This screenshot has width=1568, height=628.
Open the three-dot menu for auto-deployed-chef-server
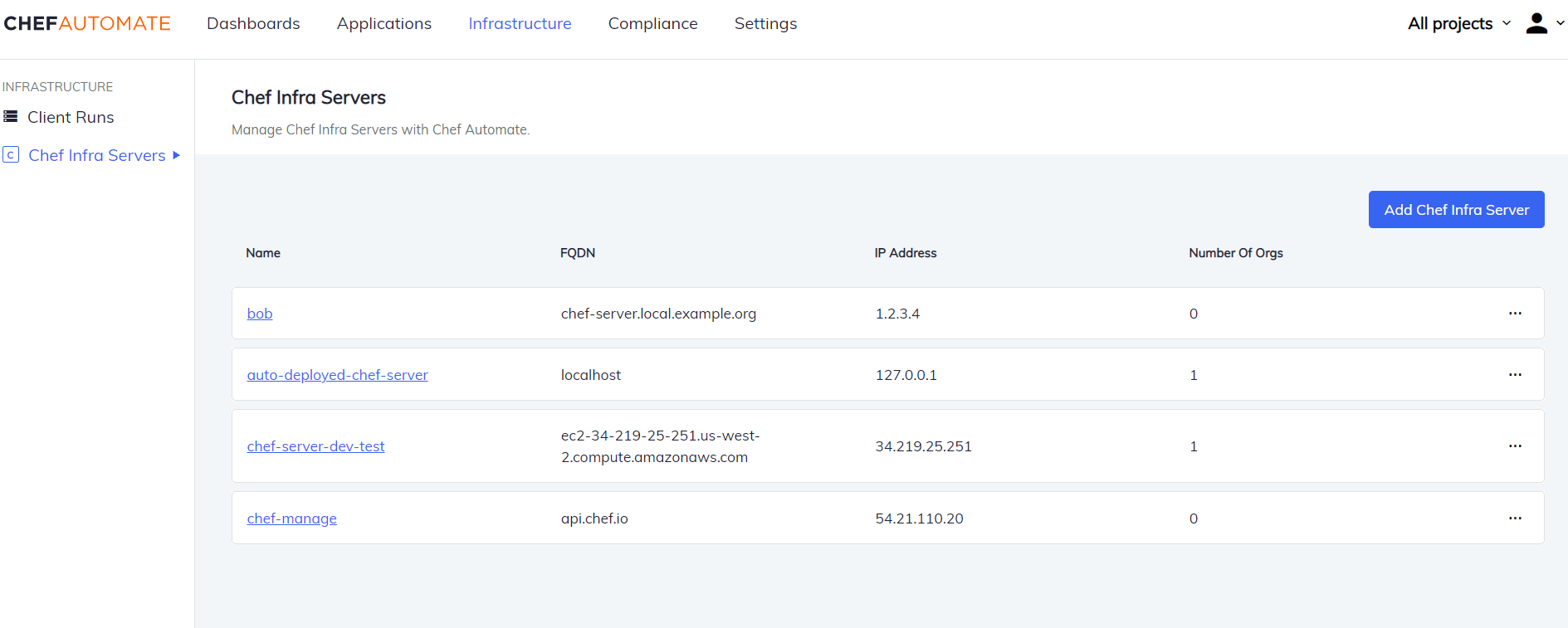1515,375
